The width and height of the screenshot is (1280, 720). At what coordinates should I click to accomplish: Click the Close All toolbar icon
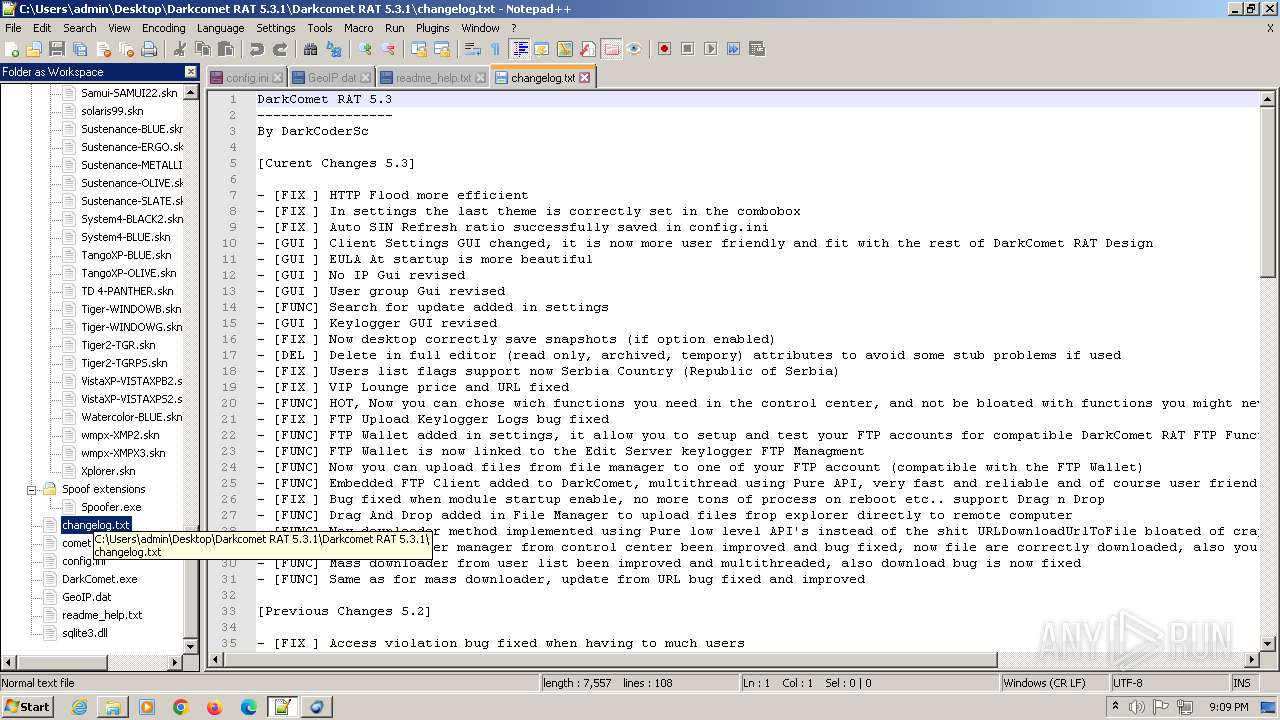[126, 49]
